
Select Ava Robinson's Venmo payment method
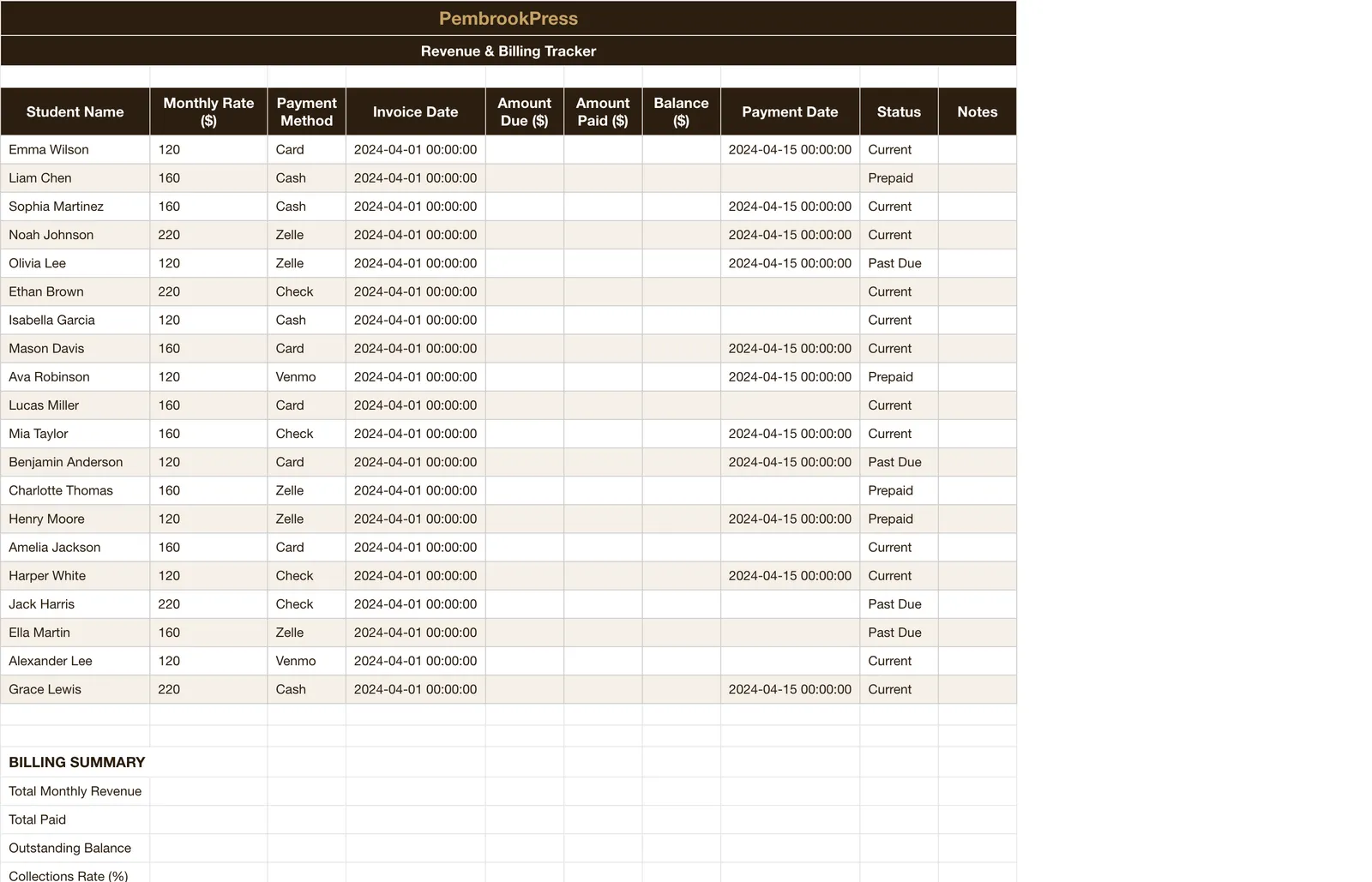(x=306, y=376)
